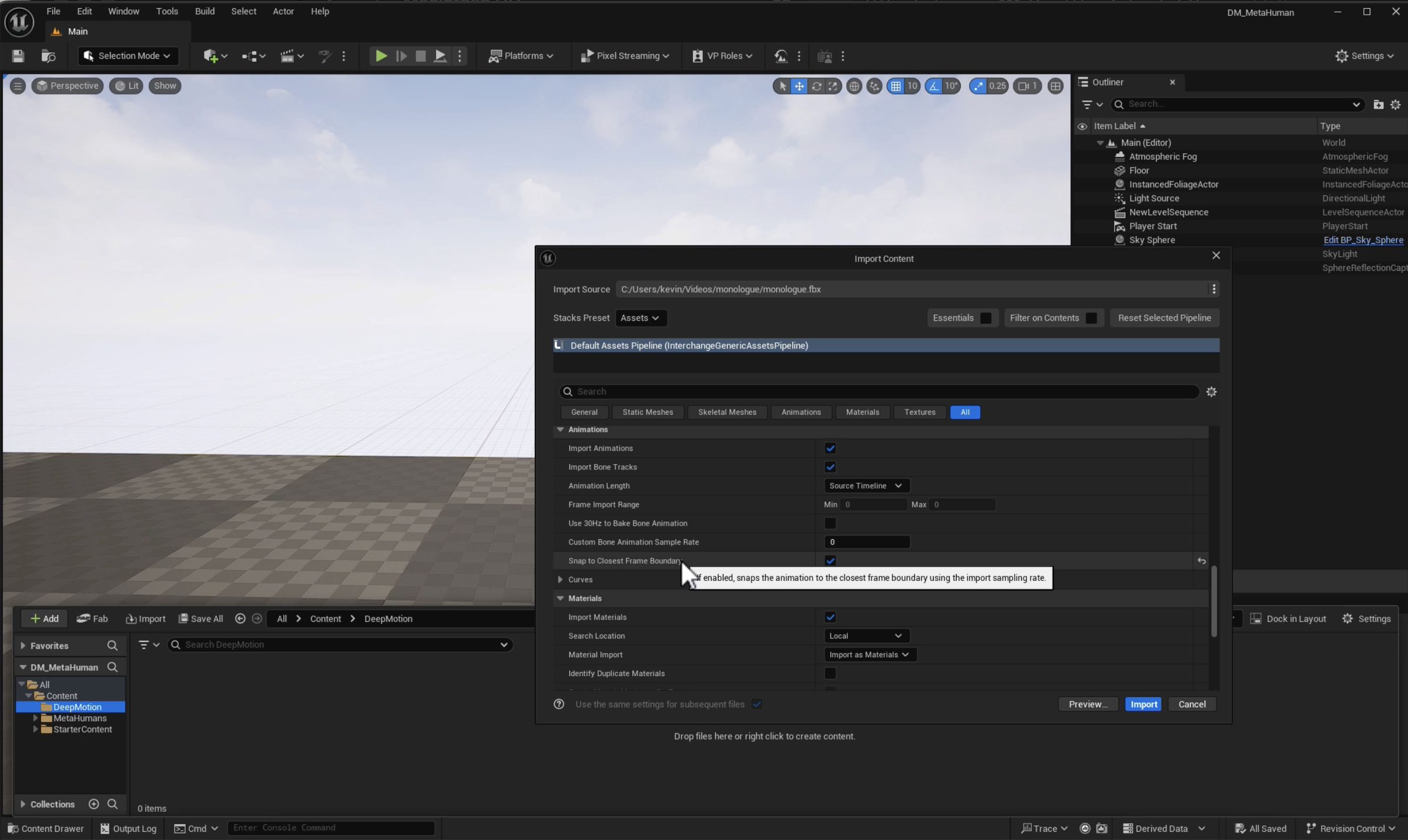Uncheck Import Bone Tracks checkbox
Viewport: 1408px width, 840px height.
pos(830,467)
